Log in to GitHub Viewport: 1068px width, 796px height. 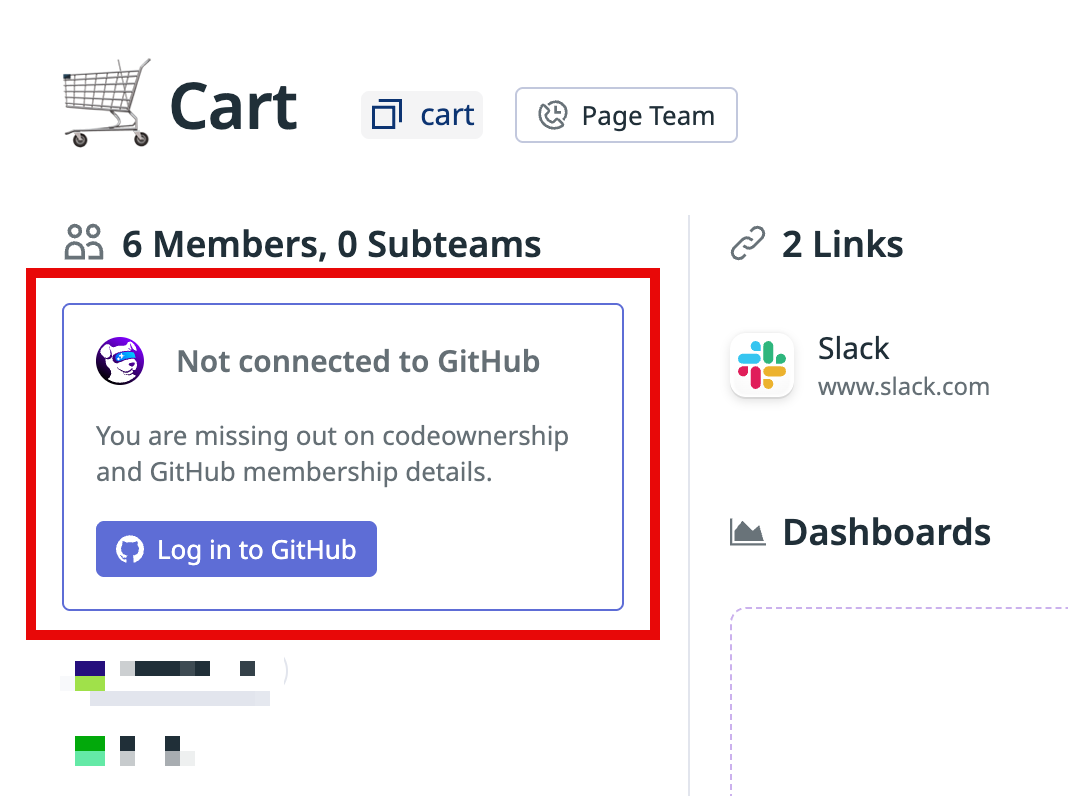[236, 549]
